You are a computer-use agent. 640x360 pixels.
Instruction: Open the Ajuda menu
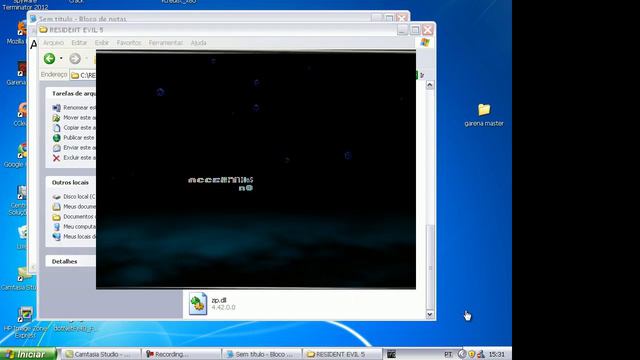coord(198,43)
